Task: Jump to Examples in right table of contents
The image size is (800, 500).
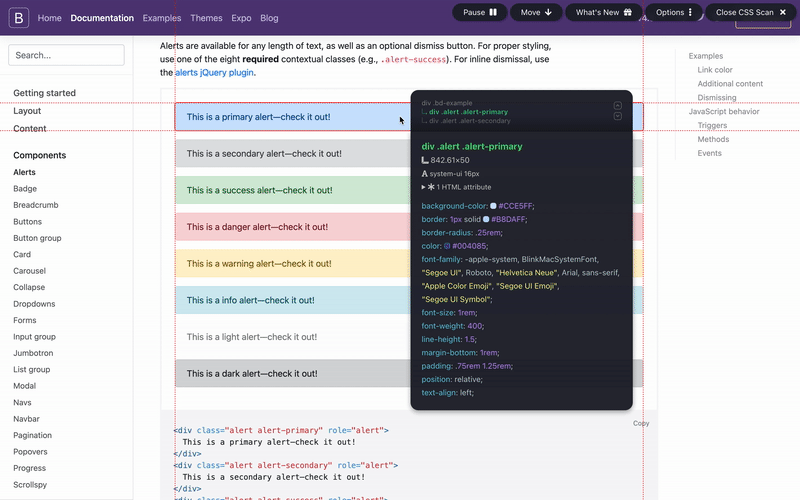Action: [x=706, y=56]
